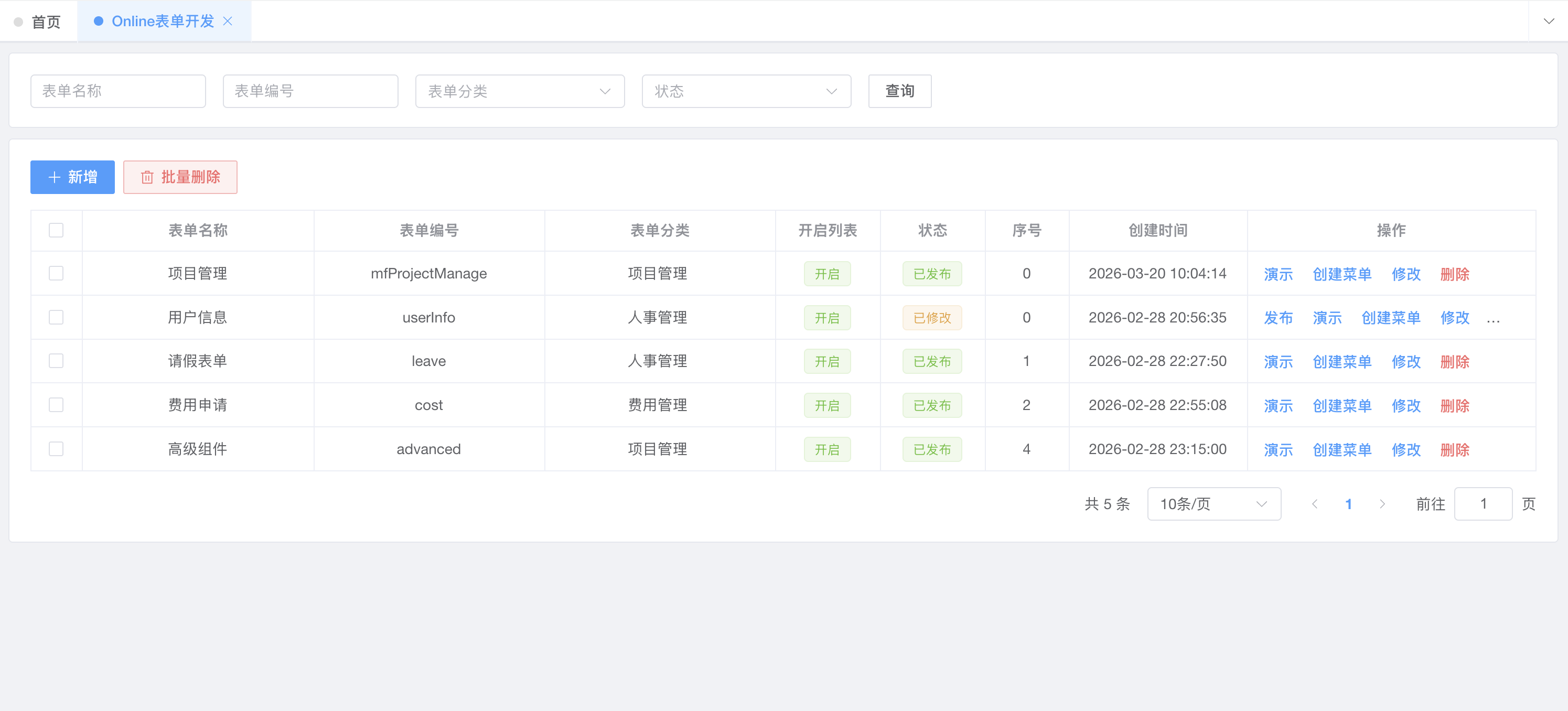Check the 项目管理 row checkbox

[x=56, y=273]
